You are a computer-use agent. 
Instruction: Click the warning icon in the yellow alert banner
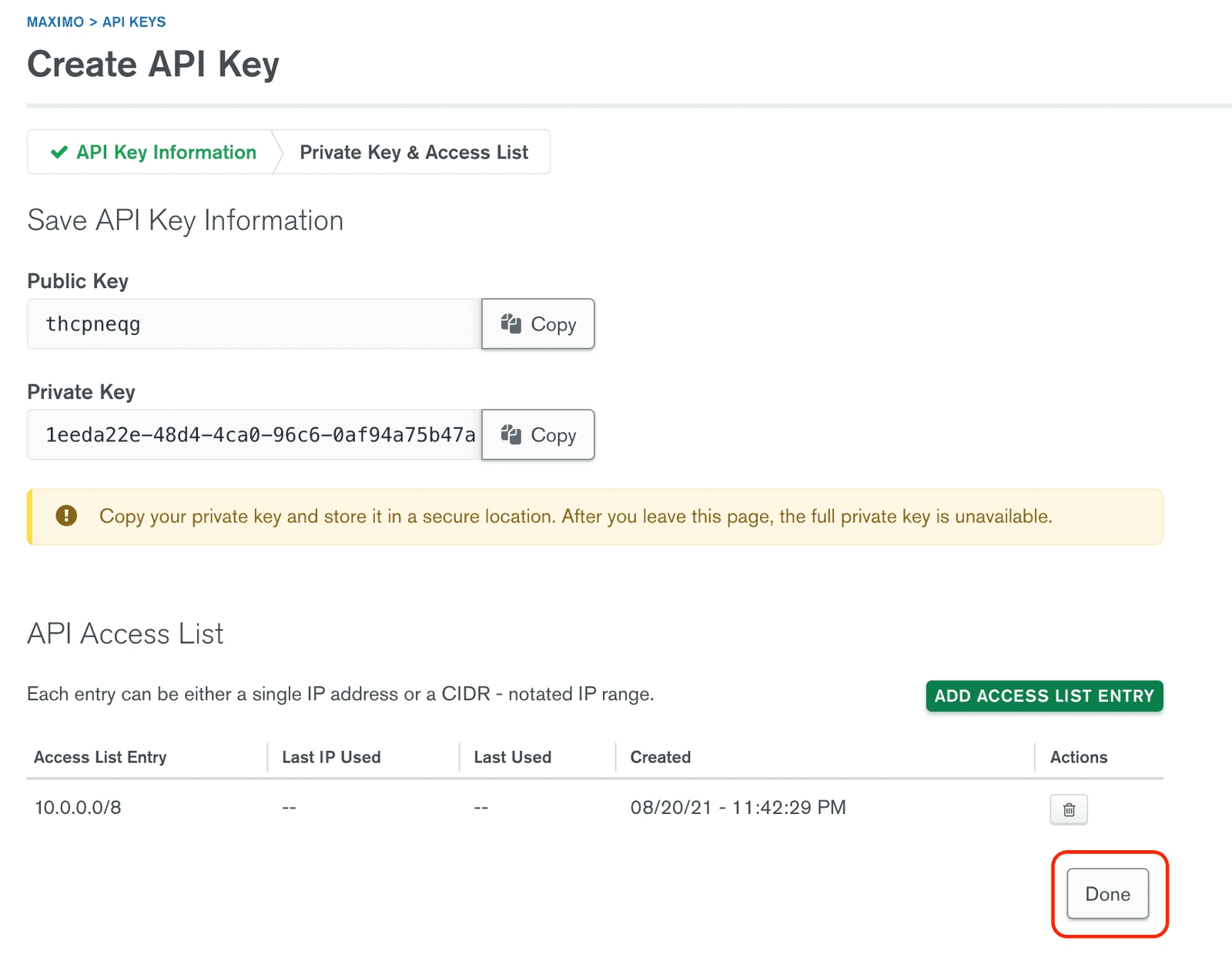click(x=68, y=516)
